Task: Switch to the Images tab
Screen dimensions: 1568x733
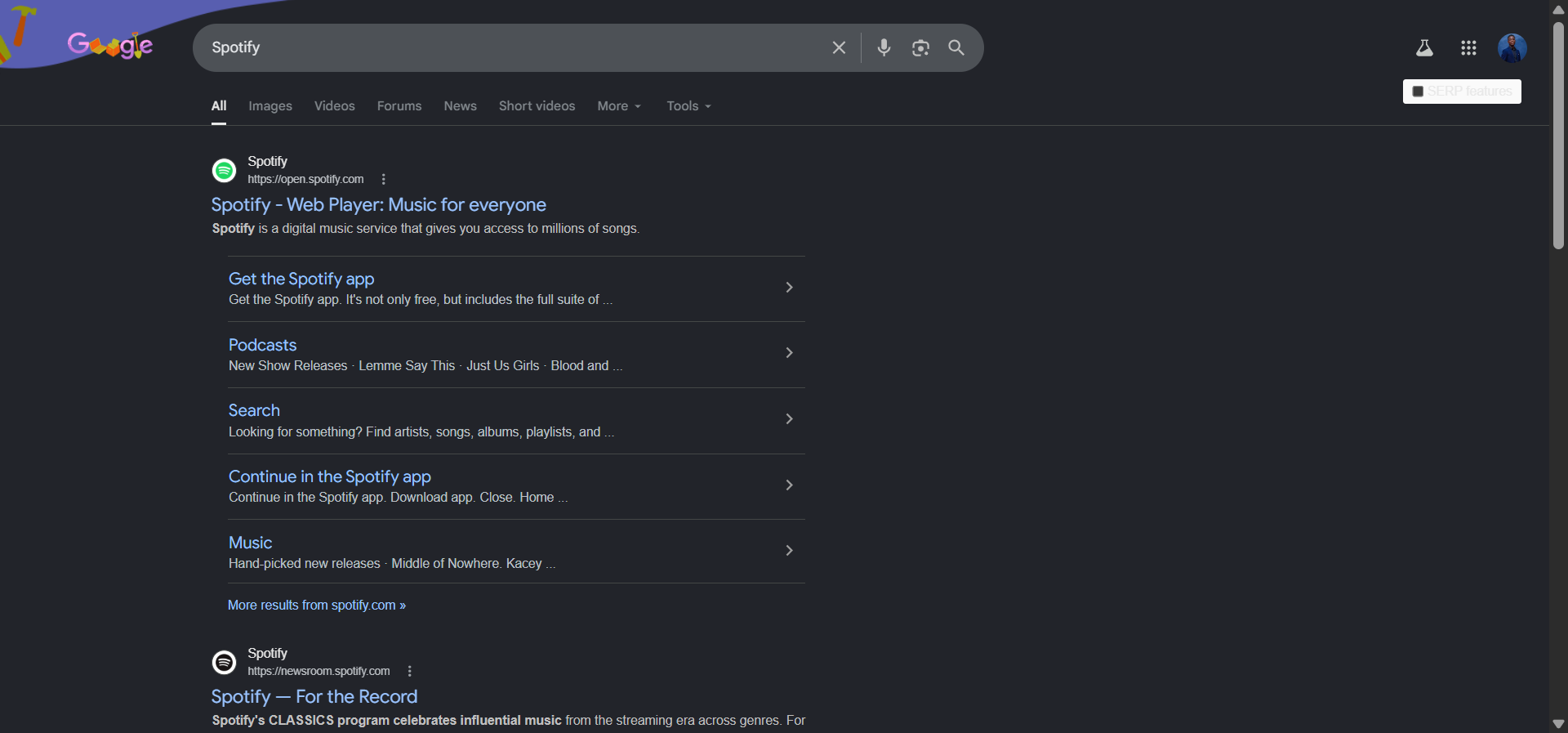Action: click(x=270, y=106)
